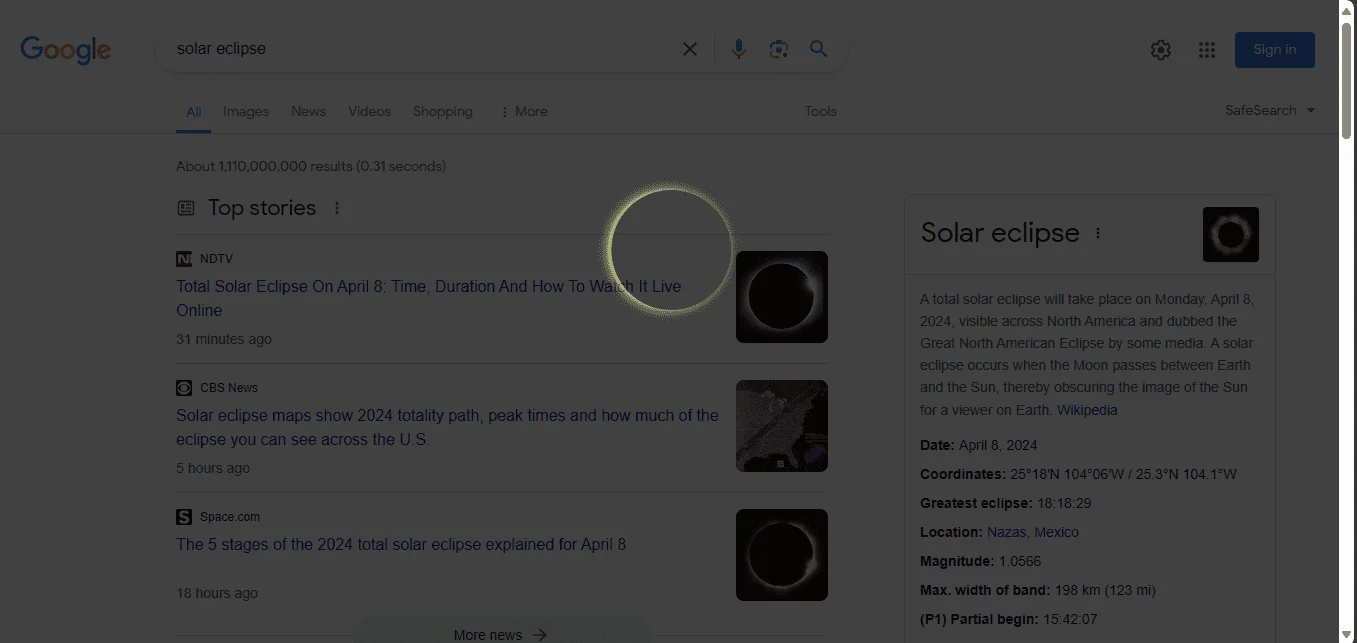The width and height of the screenshot is (1357, 643).
Task: Open Top stories options menu
Action: coord(337,208)
